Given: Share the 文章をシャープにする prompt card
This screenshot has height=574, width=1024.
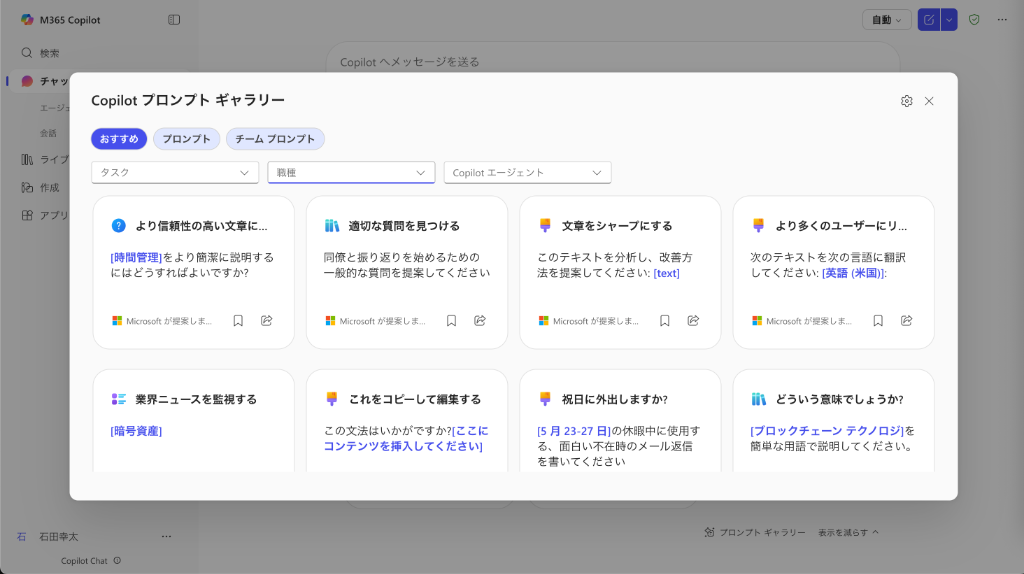Looking at the screenshot, I should pyautogui.click(x=693, y=321).
